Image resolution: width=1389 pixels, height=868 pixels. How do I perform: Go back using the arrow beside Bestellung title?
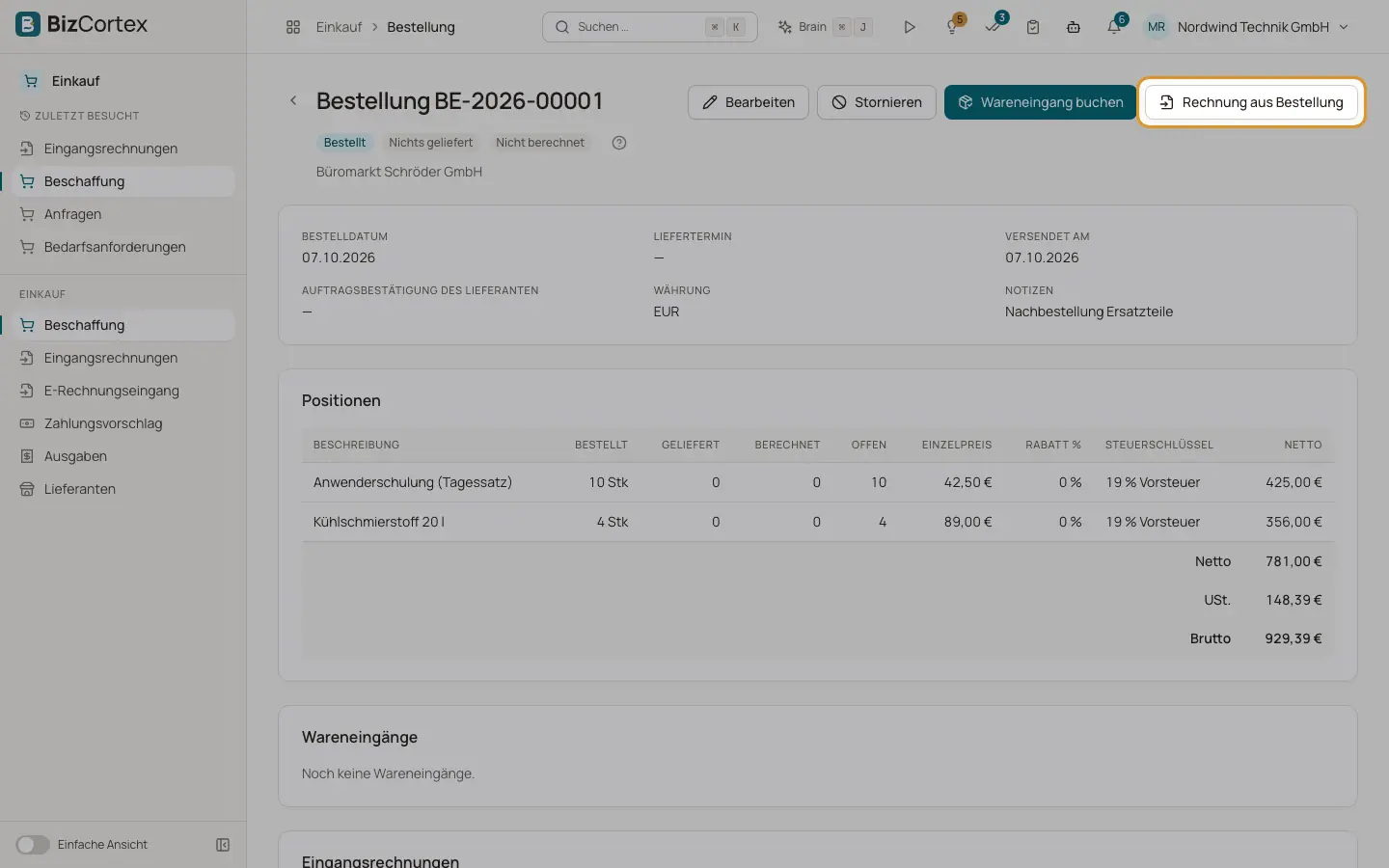click(x=293, y=100)
